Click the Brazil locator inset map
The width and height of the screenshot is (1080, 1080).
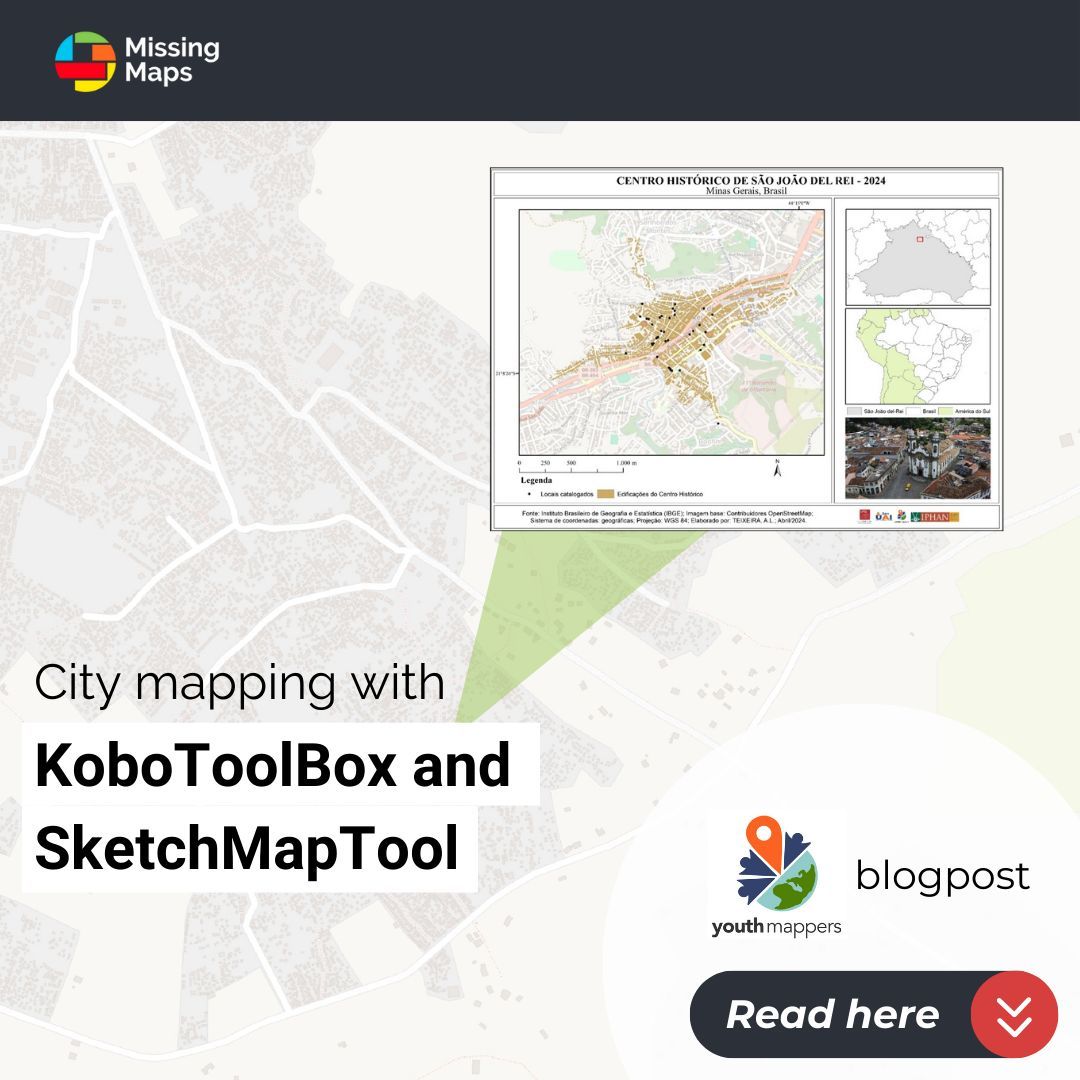917,356
